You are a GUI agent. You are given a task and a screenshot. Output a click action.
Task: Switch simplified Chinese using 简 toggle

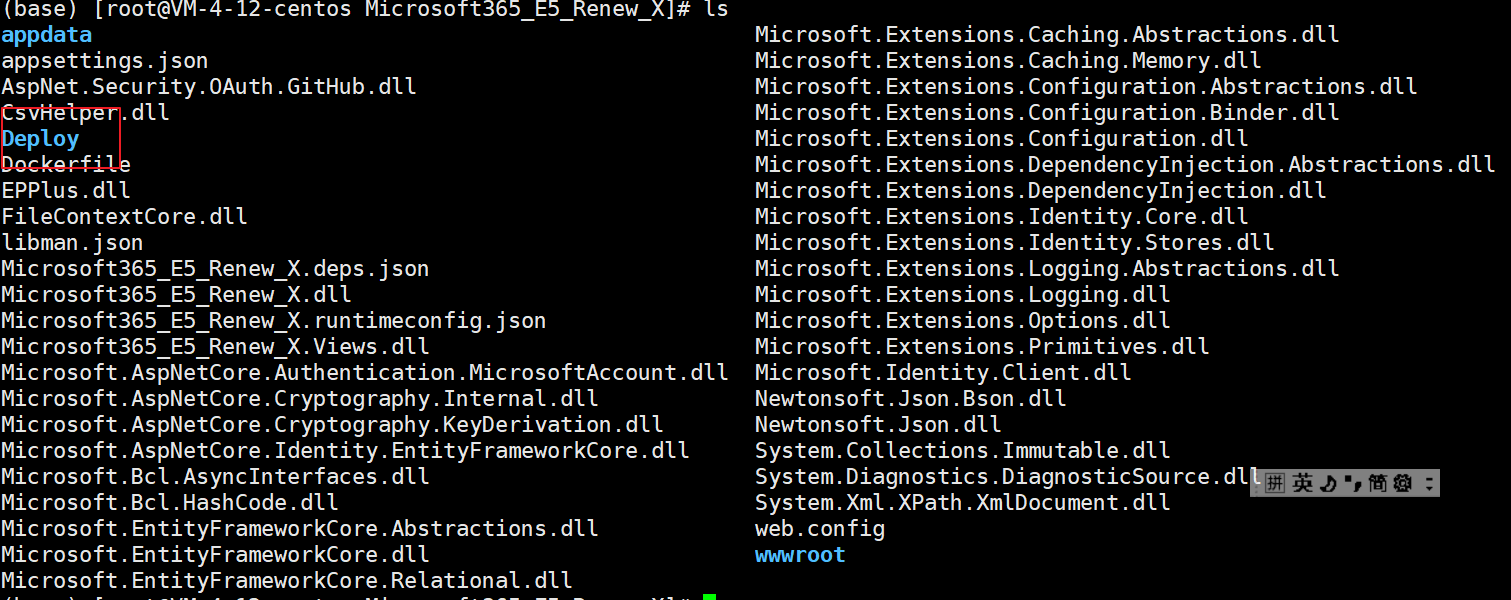[1376, 482]
